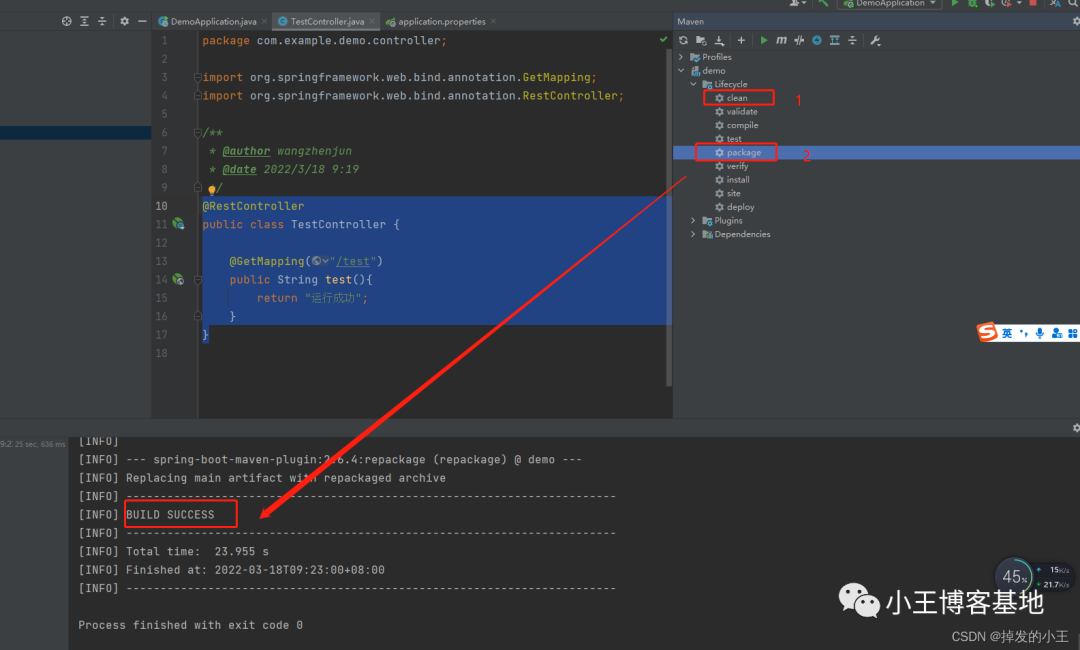Expand Profiles node in Maven tree

(681, 57)
